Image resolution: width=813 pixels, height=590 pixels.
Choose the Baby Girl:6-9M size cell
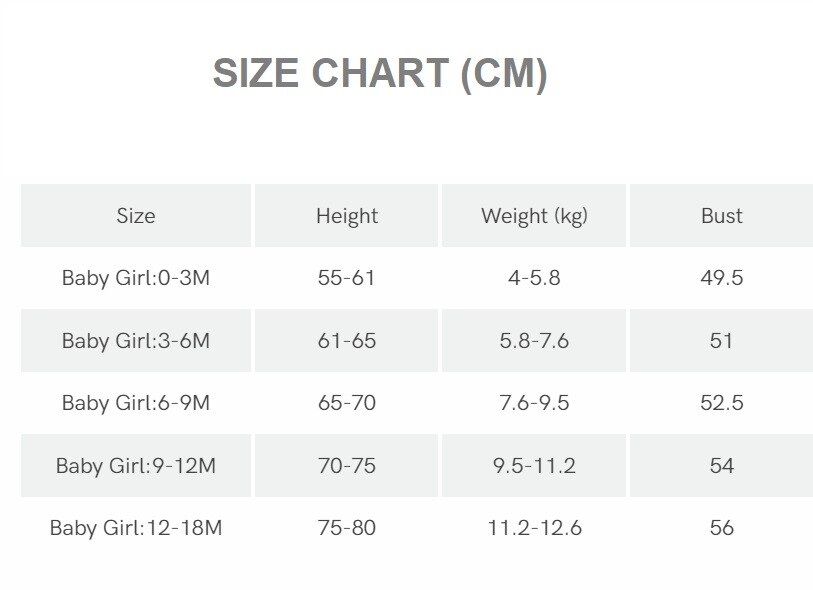pos(136,403)
